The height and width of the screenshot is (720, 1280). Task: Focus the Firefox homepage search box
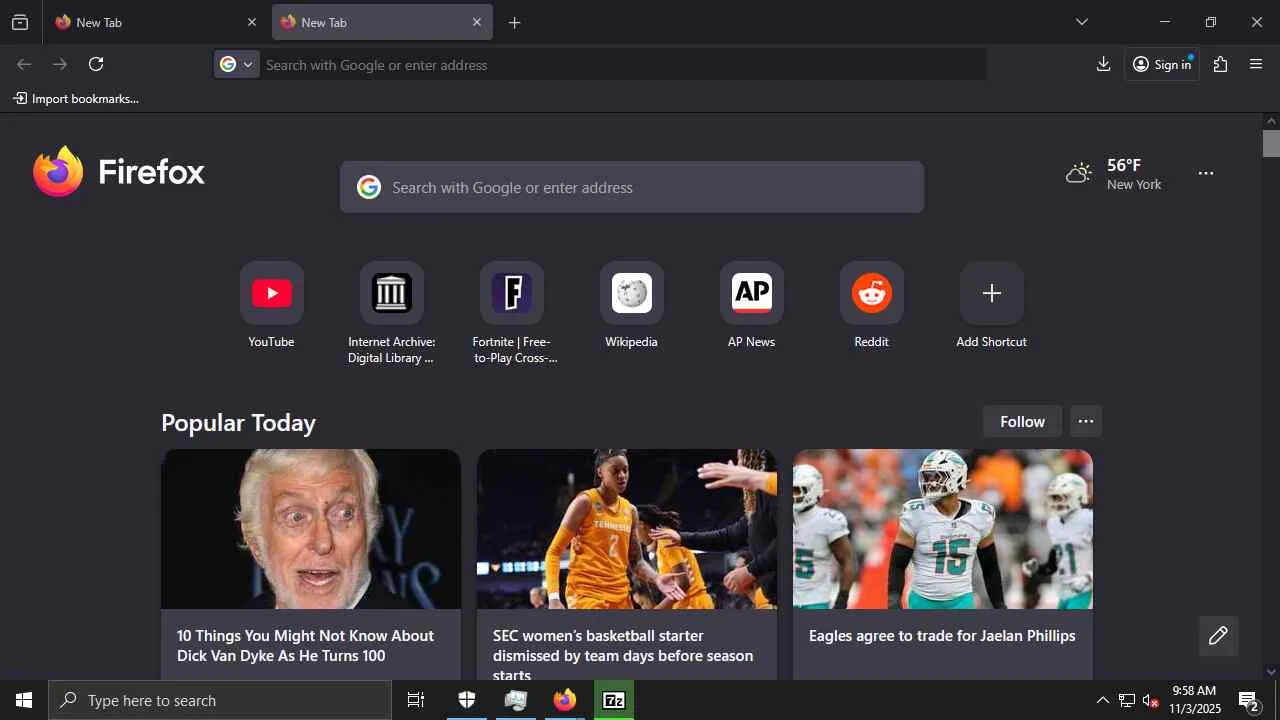632,187
